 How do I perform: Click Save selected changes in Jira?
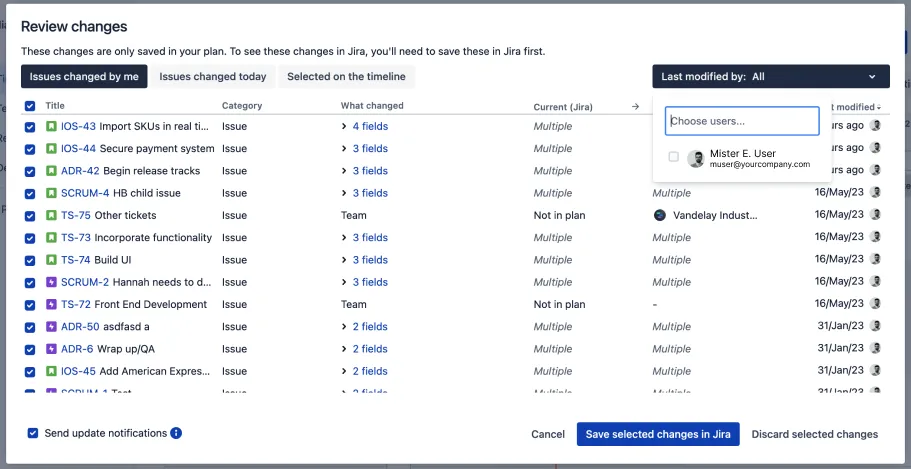(x=658, y=434)
